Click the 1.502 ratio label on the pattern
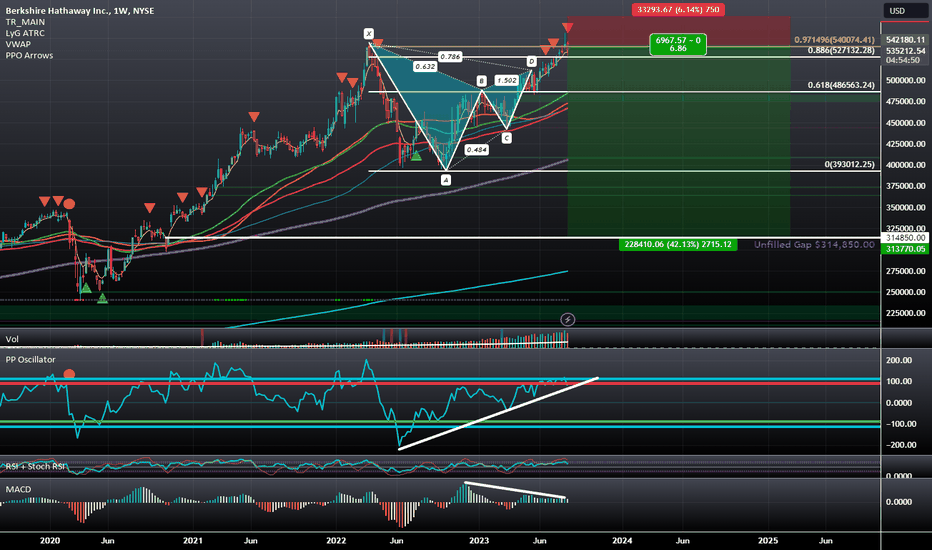932x550 pixels. (506, 80)
